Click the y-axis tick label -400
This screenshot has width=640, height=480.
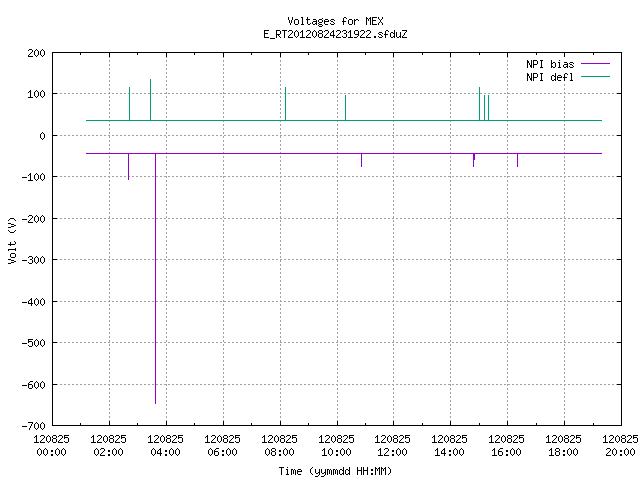33,302
